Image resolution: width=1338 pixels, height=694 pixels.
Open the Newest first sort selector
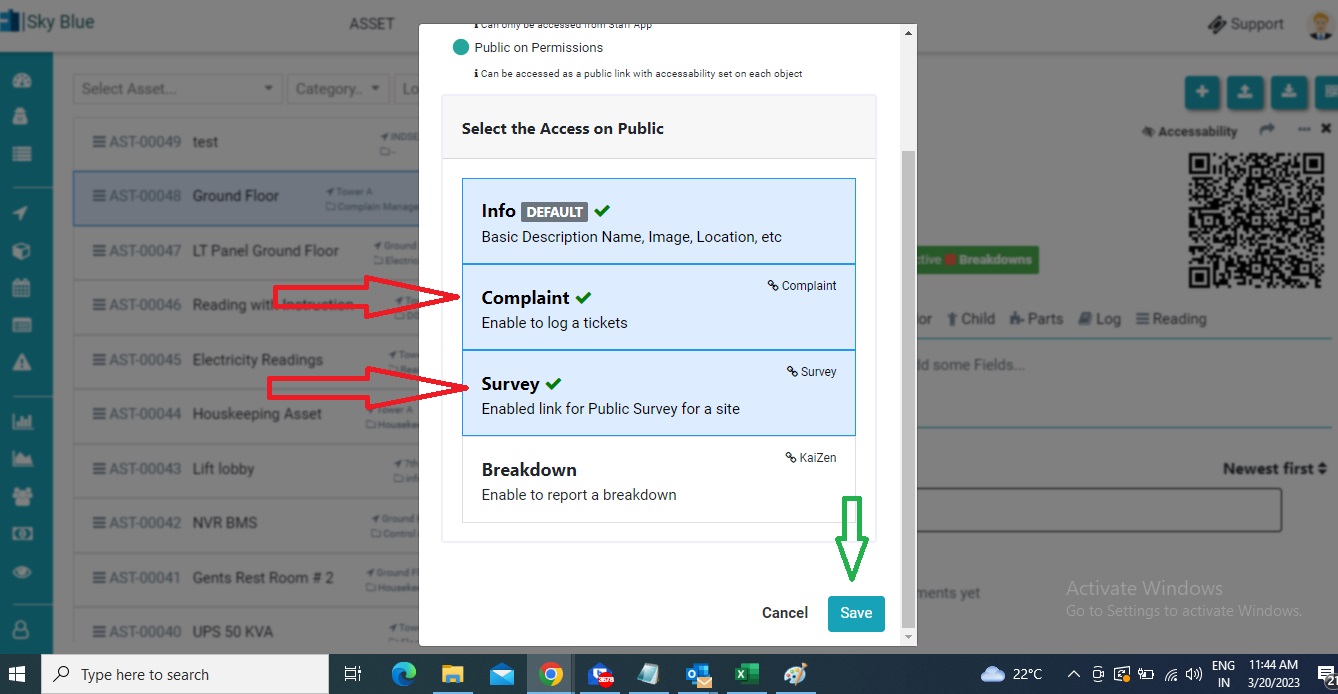(1273, 468)
